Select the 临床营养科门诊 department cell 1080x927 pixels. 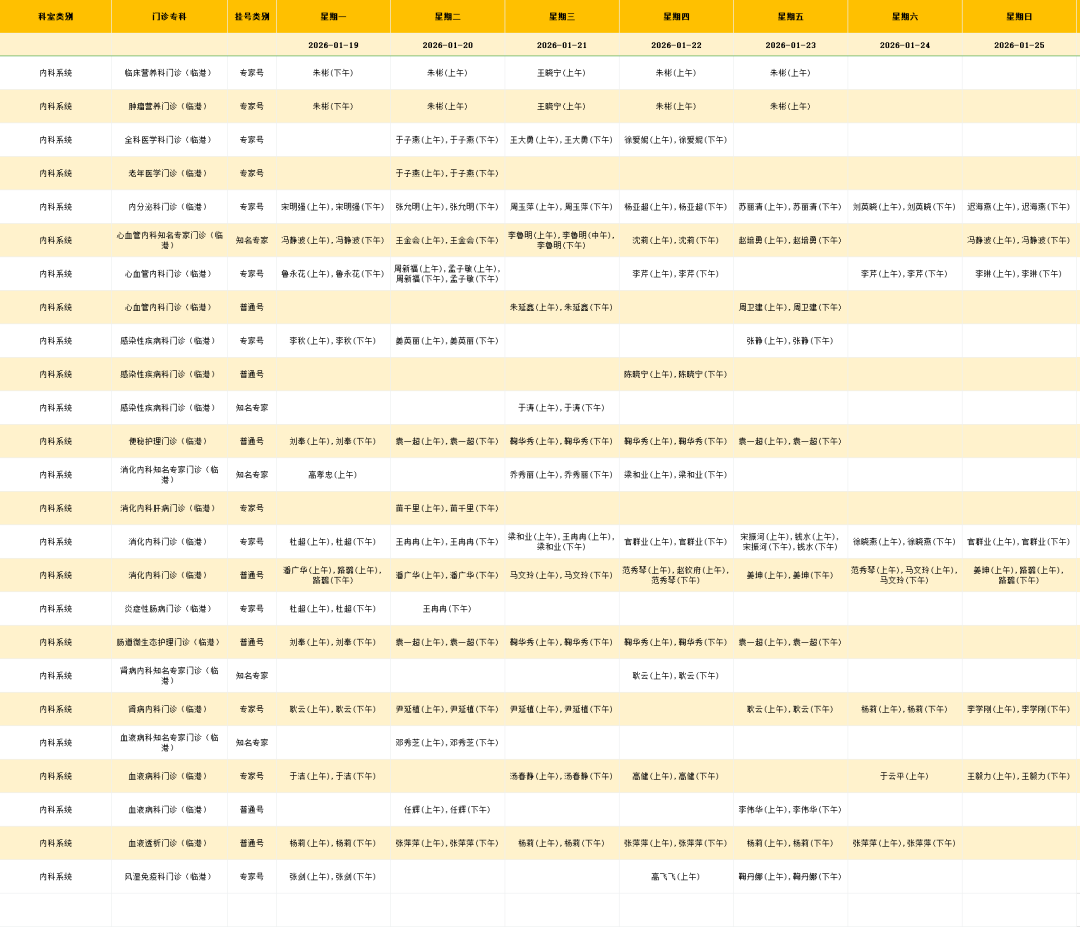(168, 73)
